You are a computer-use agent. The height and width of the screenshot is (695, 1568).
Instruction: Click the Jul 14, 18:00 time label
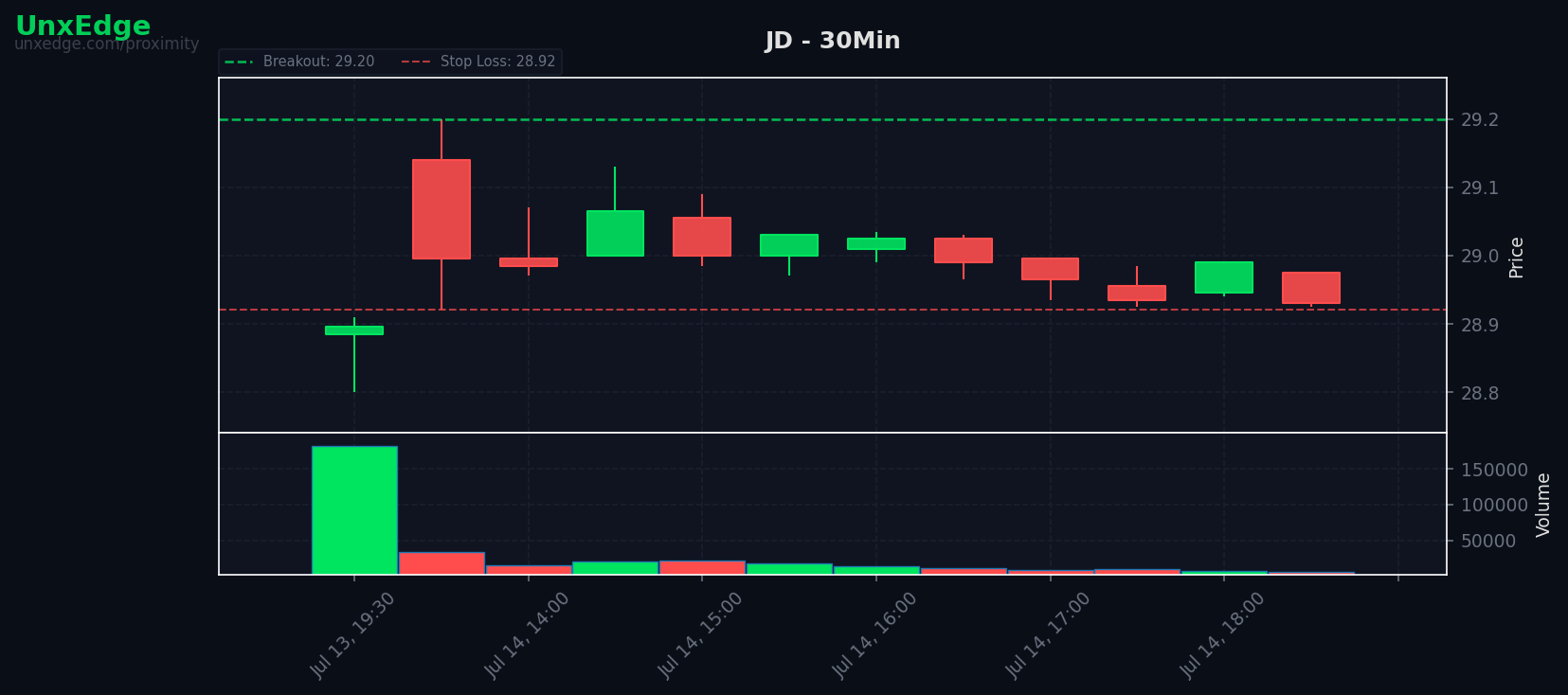pyautogui.click(x=1223, y=634)
